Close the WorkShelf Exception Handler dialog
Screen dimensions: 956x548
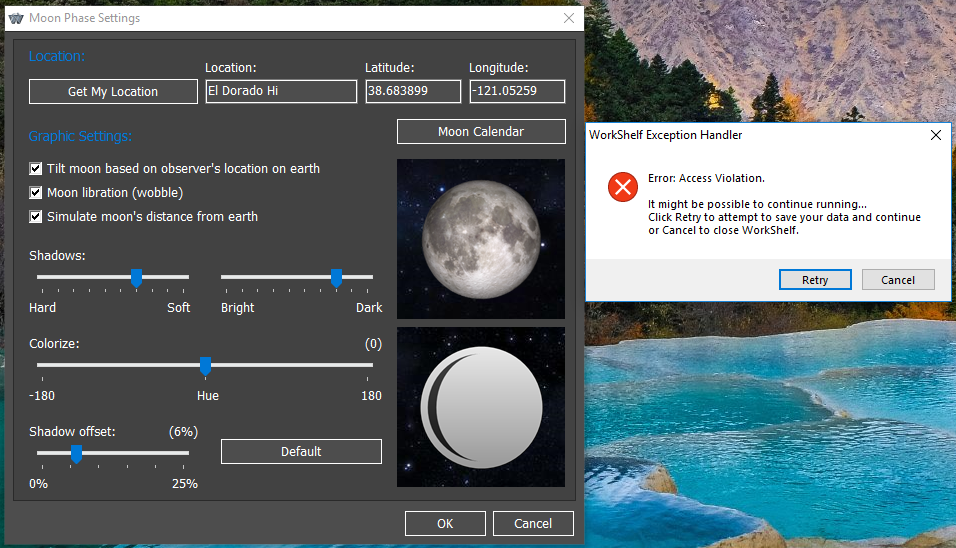(935, 134)
